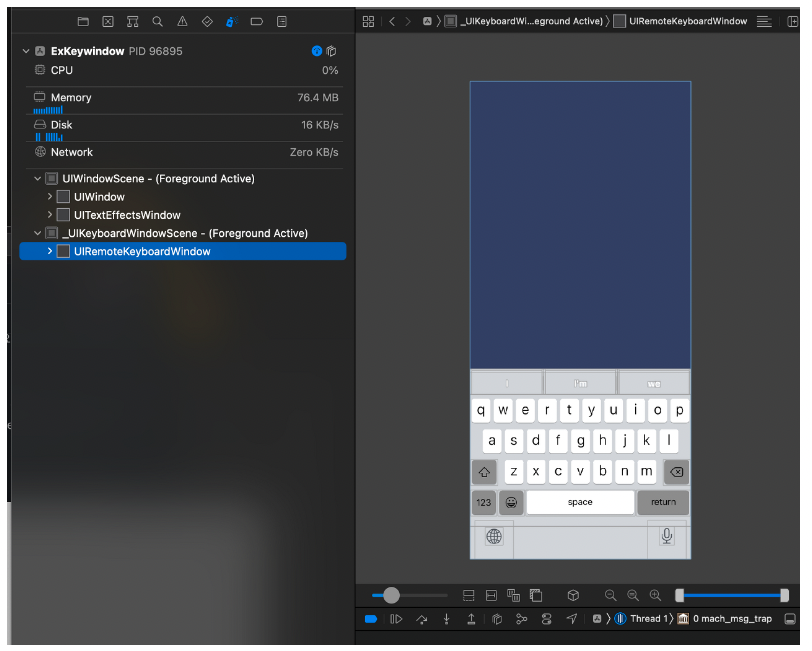Collapse the ExKeywindow process row
812x651 pixels.
(26, 51)
